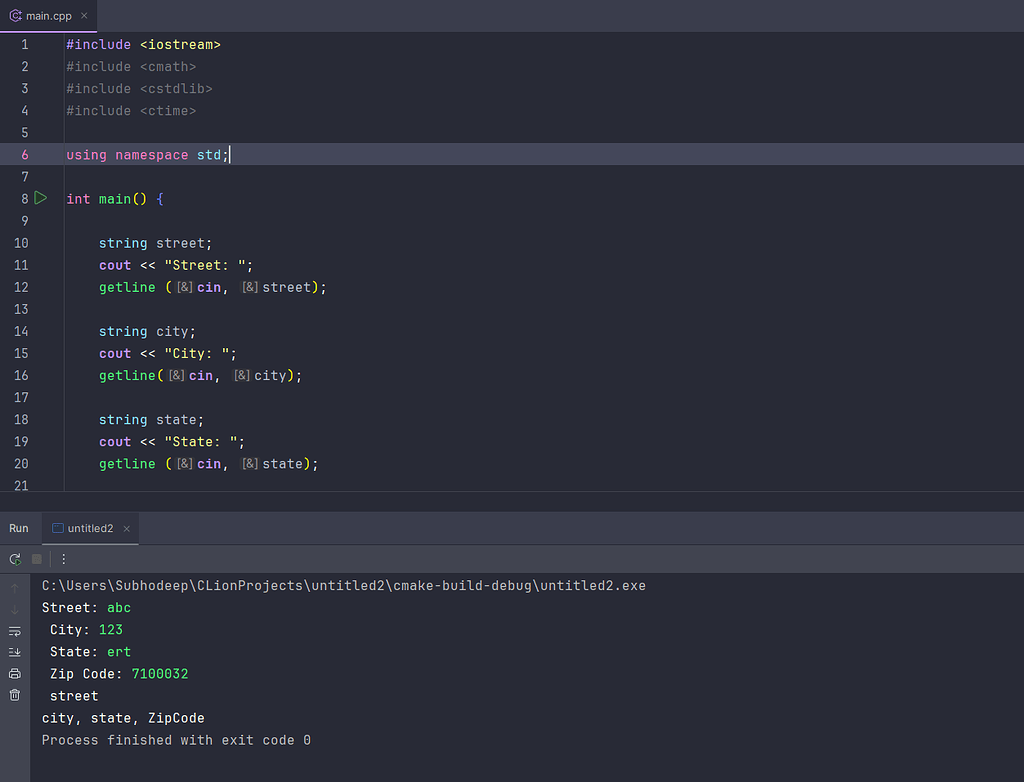The image size is (1024, 782).
Task: Click line number 14 in the gutter
Action: point(21,331)
